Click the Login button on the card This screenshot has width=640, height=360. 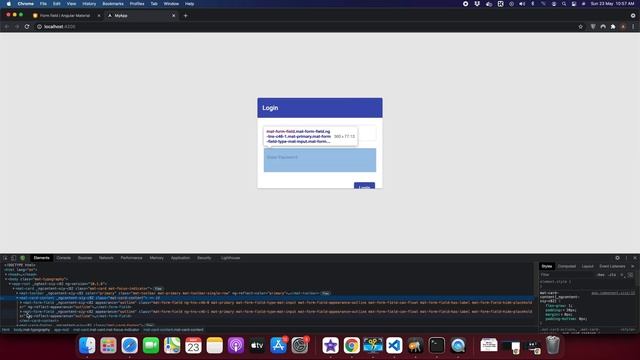pyautogui.click(x=364, y=186)
